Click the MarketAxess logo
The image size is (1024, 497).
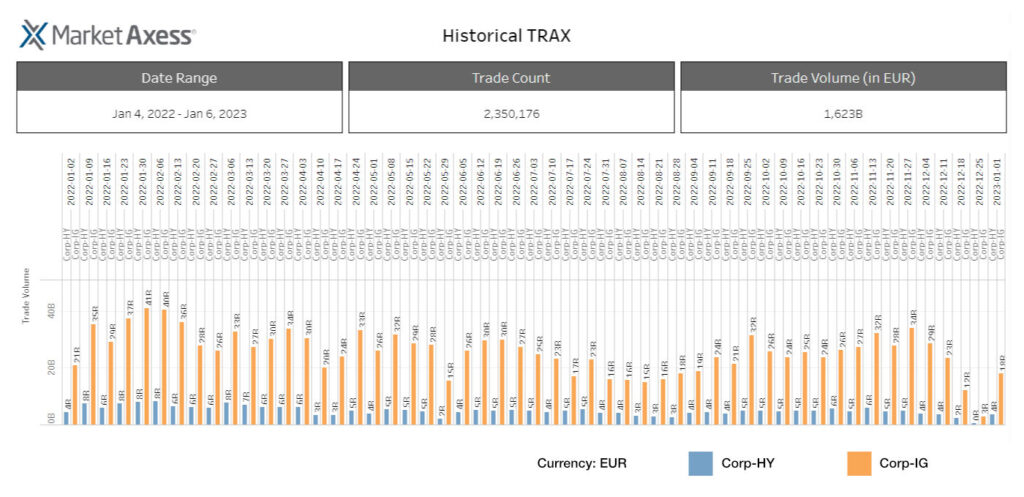pyautogui.click(x=108, y=35)
